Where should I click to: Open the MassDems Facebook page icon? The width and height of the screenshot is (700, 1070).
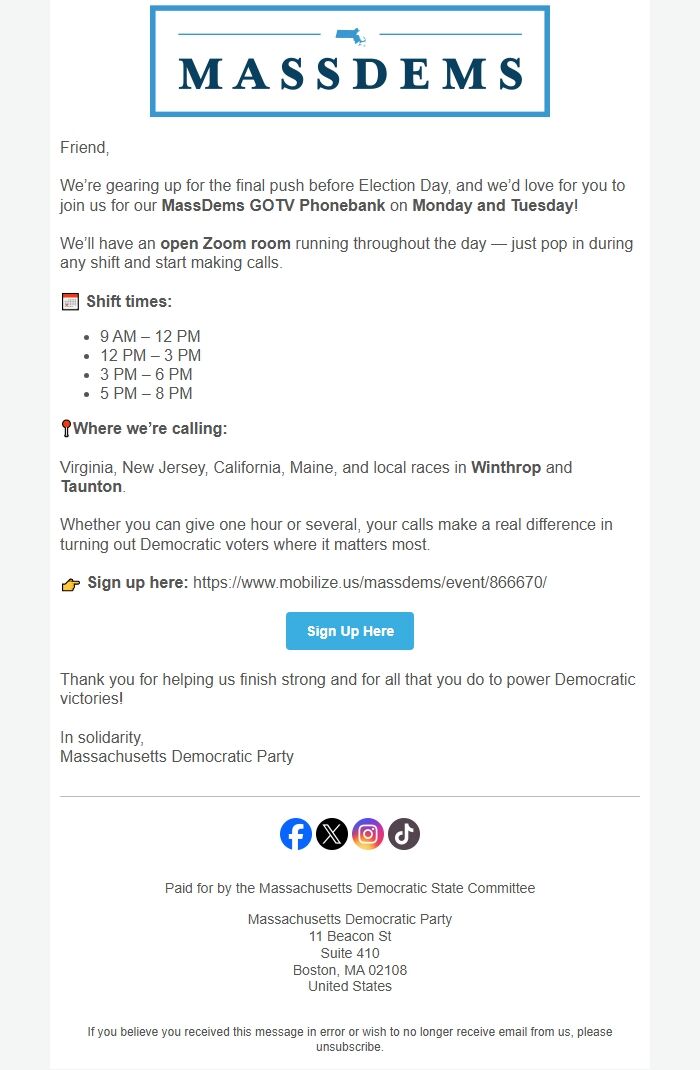point(297,833)
